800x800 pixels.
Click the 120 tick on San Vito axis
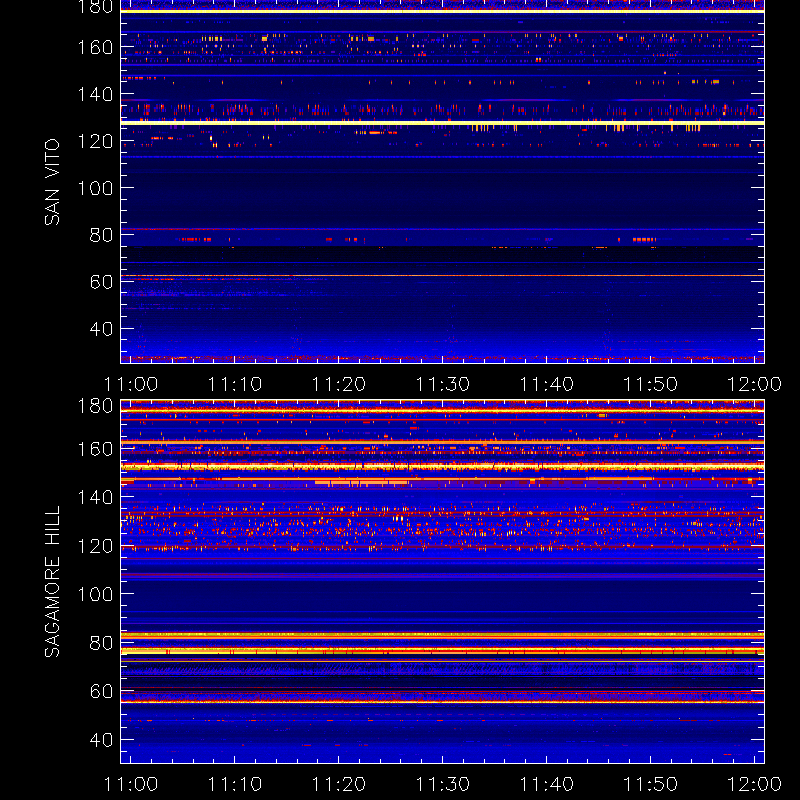click(95, 141)
